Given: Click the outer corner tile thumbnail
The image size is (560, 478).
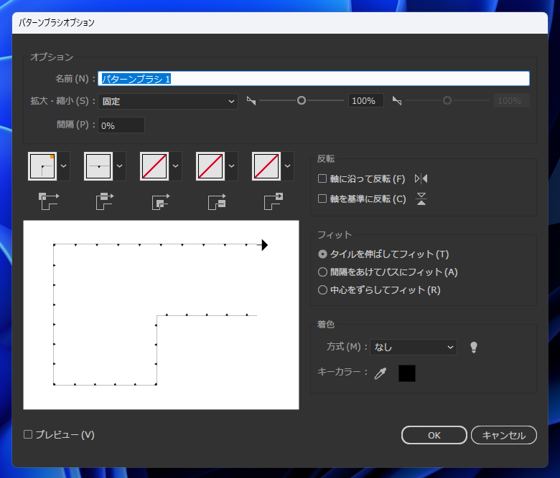Looking at the screenshot, I should [x=42, y=166].
